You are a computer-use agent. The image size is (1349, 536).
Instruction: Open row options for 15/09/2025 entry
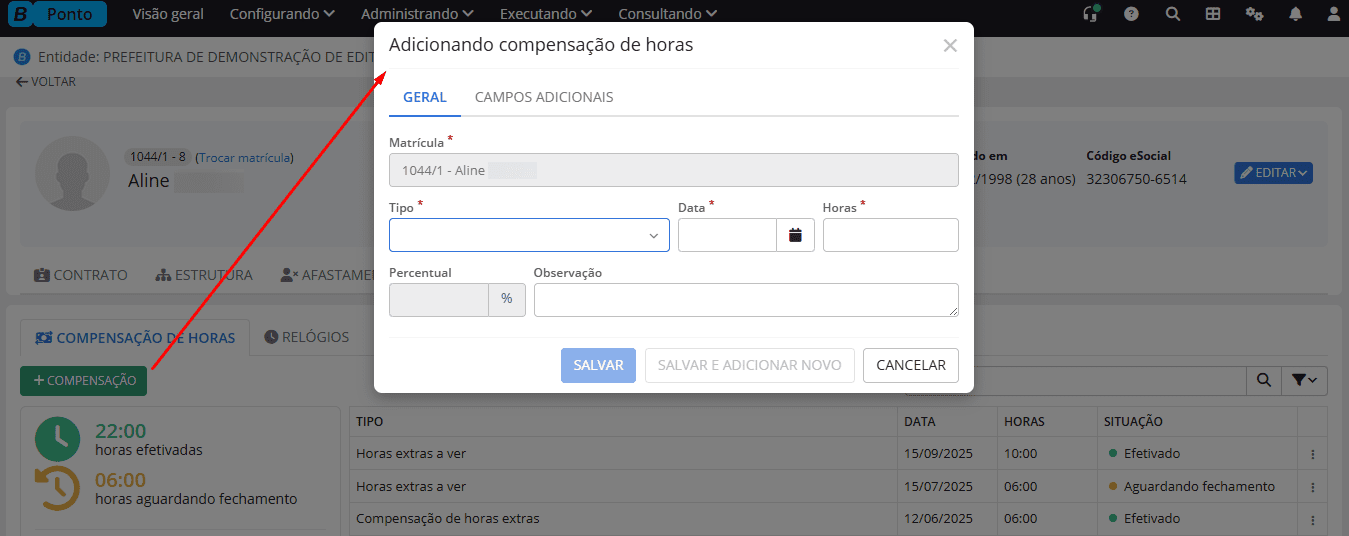tap(1312, 454)
